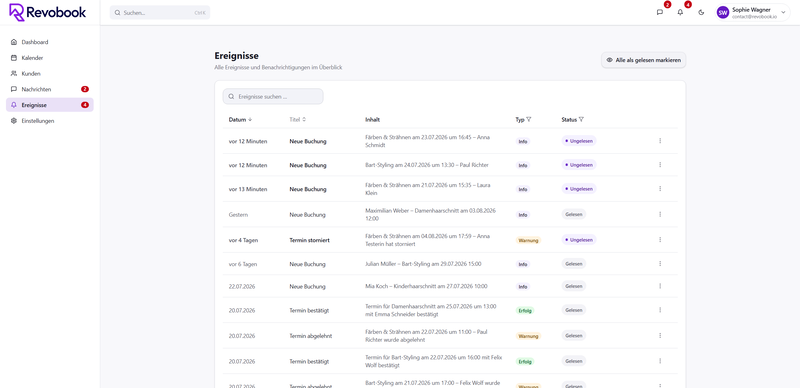This screenshot has height=388, width=800.
Task: Focus the Ereignisse suchen field
Action: 273,96
